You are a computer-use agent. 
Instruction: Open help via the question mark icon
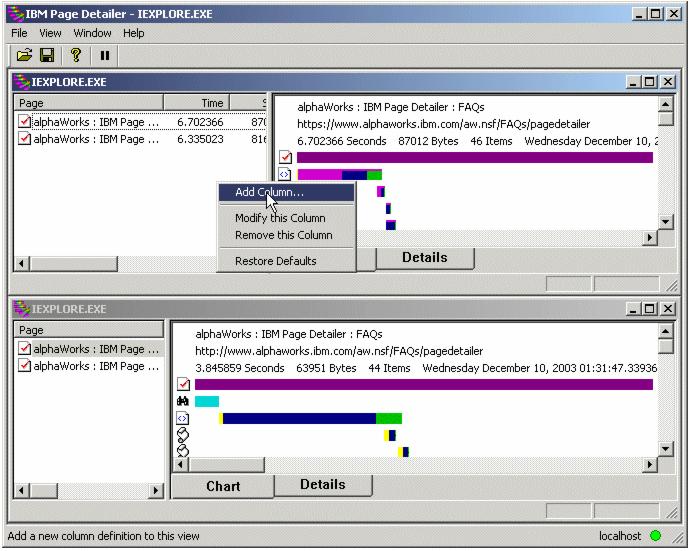[x=76, y=55]
